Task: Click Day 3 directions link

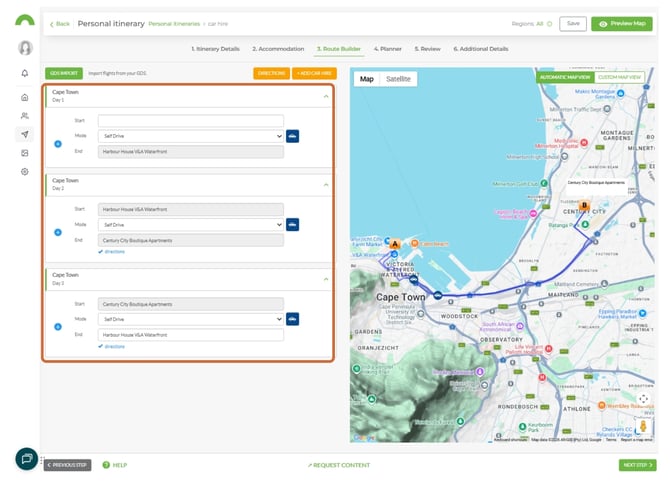Action: 112,347
